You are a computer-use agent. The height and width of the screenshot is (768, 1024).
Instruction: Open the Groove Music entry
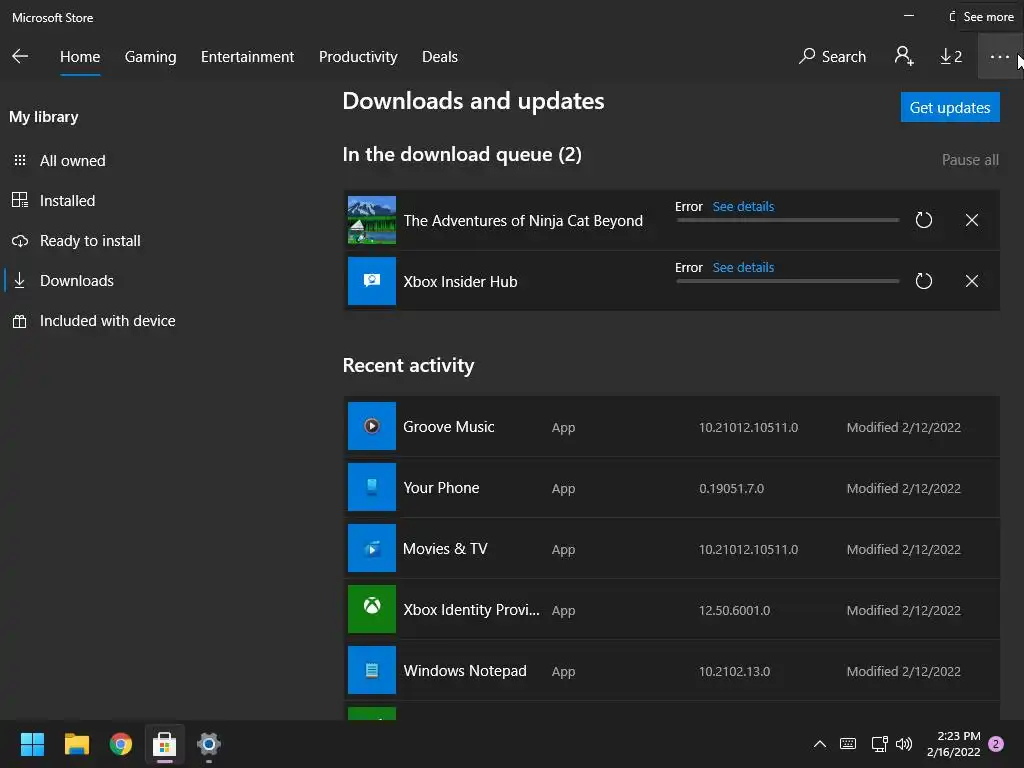point(671,426)
